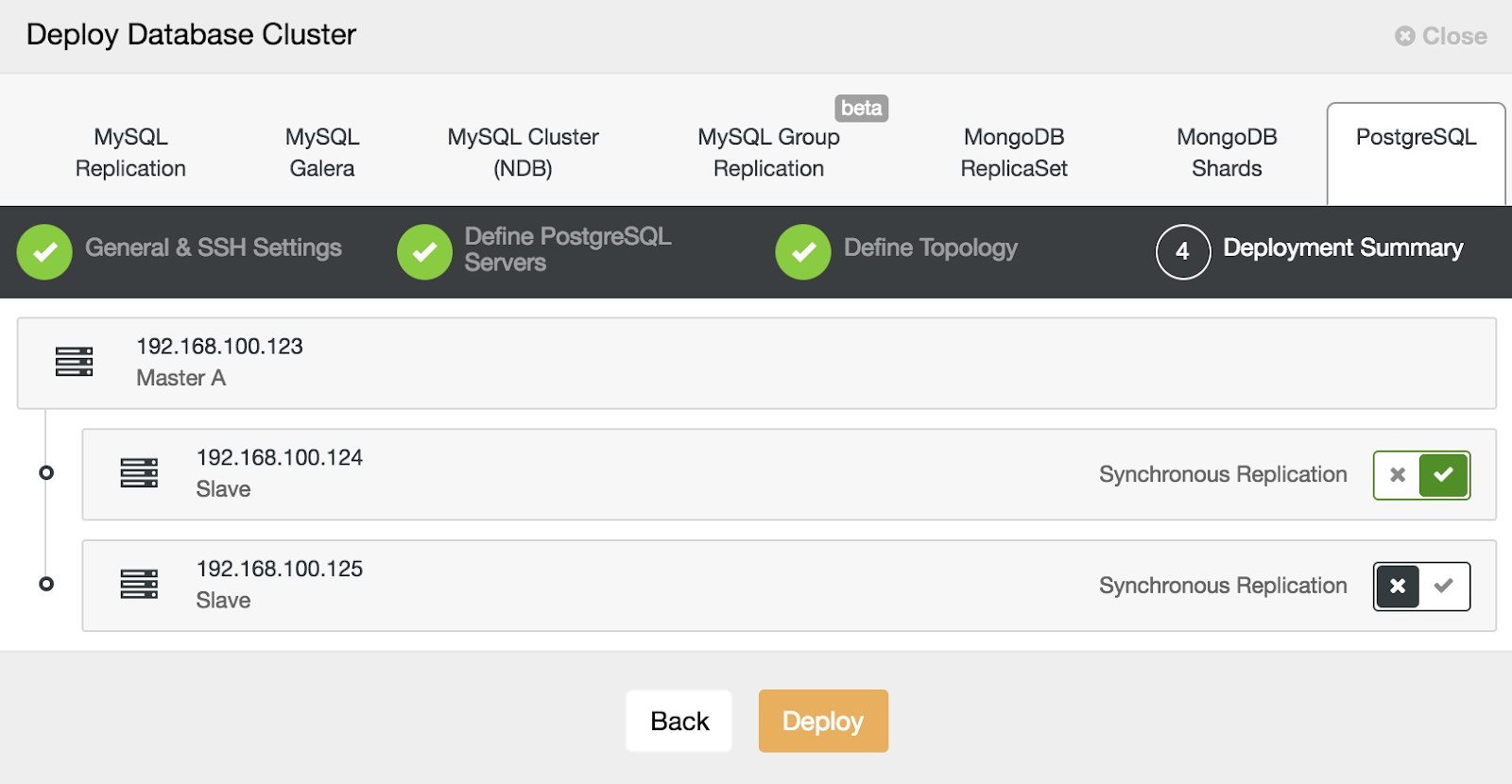The width and height of the screenshot is (1512, 784).
Task: Click the Slave label under 192.168.100.124
Action: 224,489
